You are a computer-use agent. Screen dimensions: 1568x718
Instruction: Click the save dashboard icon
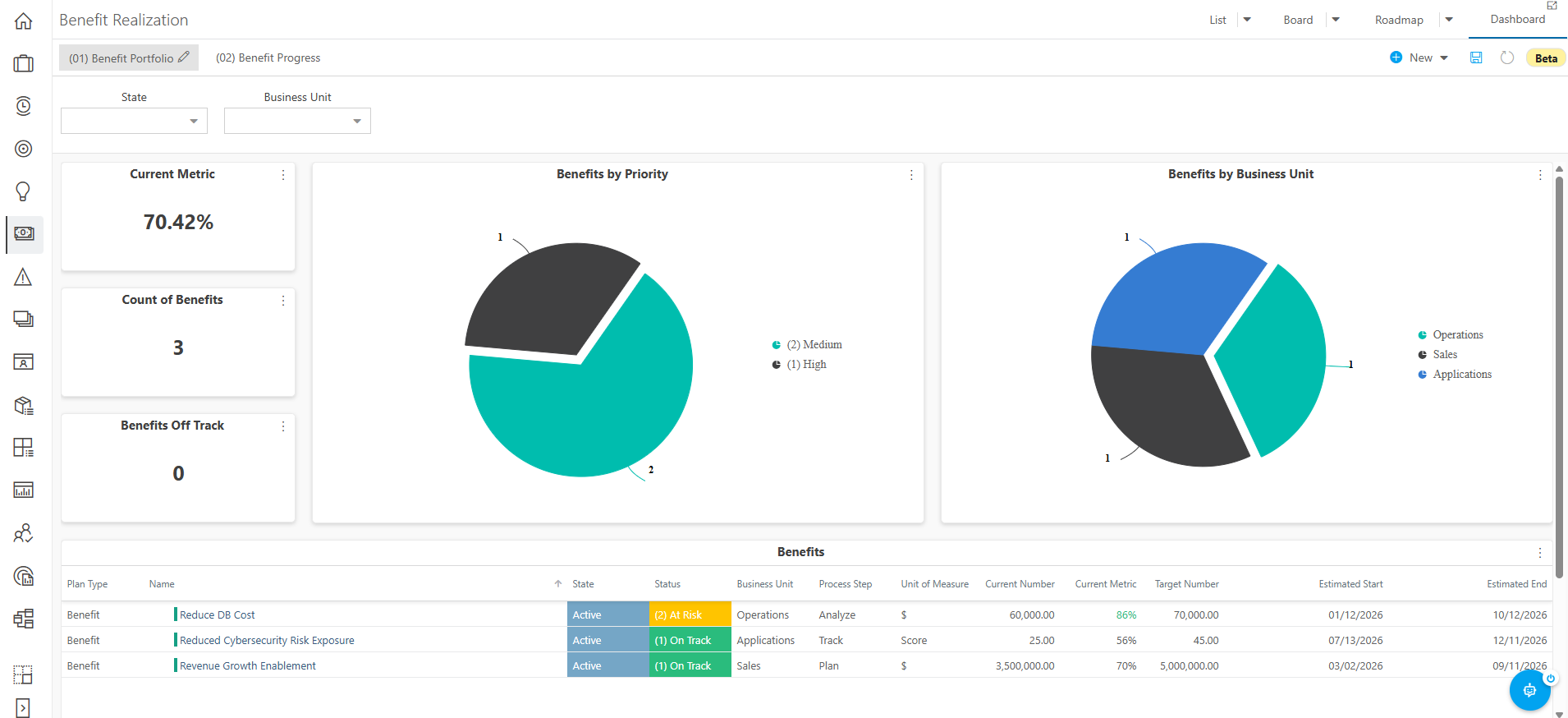tap(1476, 58)
